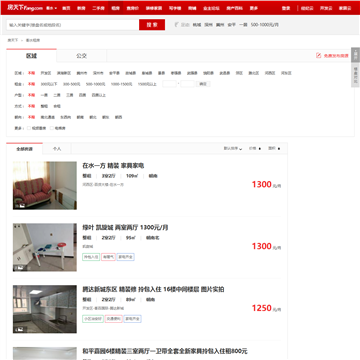Select the 500-1000元 rent filter option
Screen dimensions: 360x360
tap(95, 84)
